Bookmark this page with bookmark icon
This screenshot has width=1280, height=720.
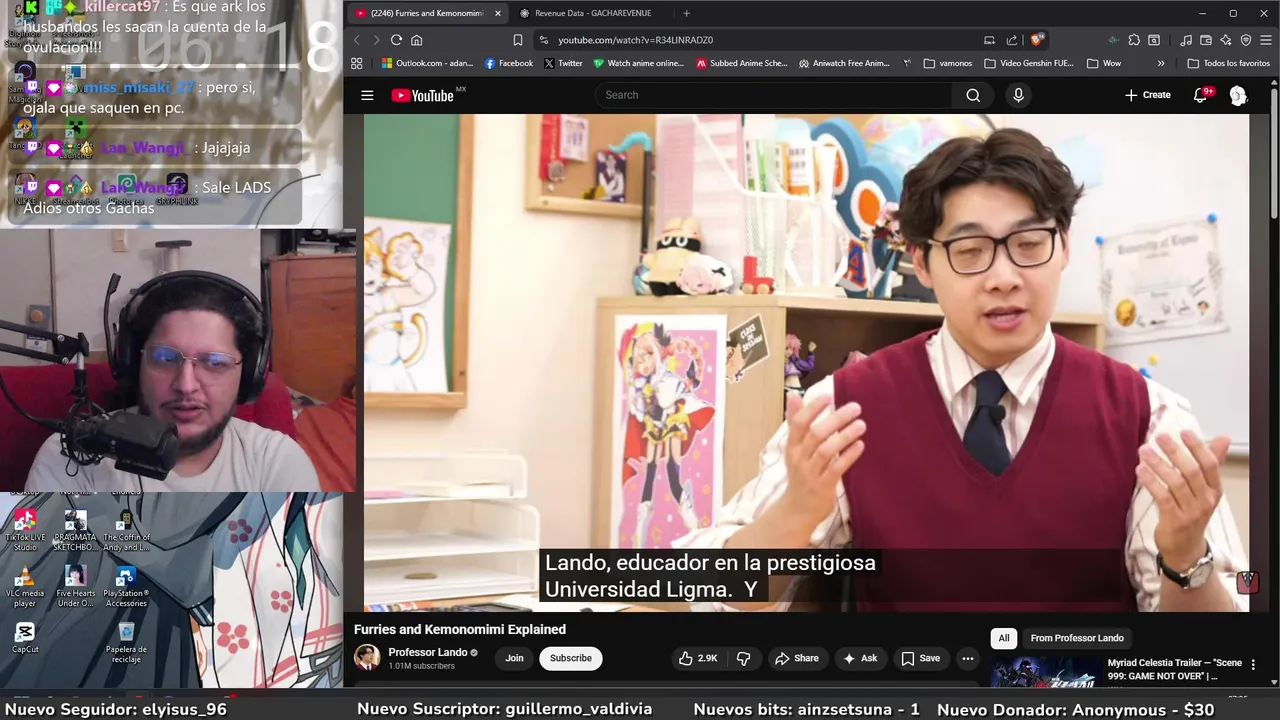click(517, 40)
